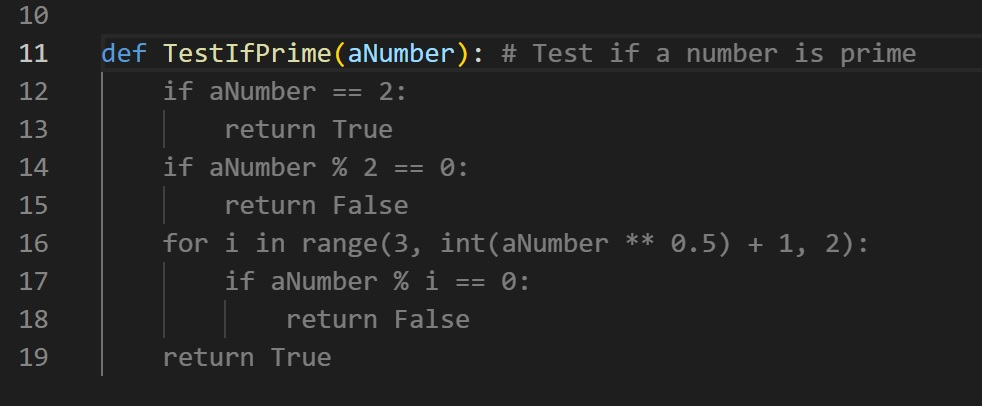The image size is (982, 406).
Task: Click the empty line number 10
Action: click(33, 16)
